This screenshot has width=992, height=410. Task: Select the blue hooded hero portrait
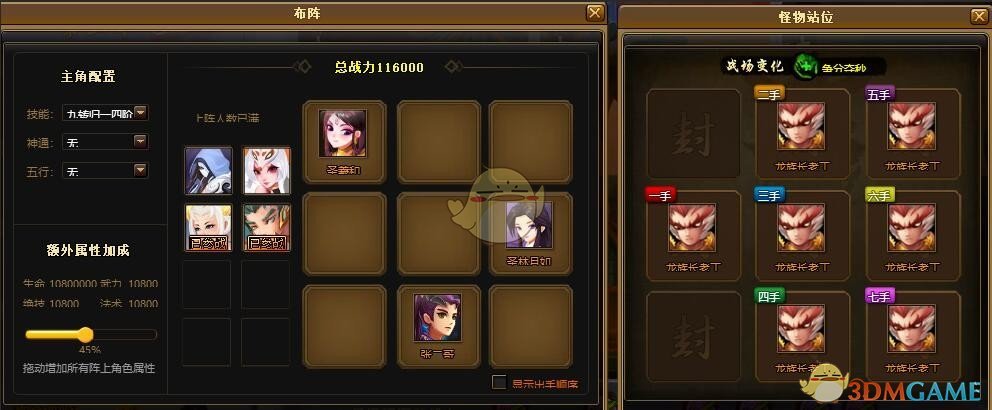[209, 170]
